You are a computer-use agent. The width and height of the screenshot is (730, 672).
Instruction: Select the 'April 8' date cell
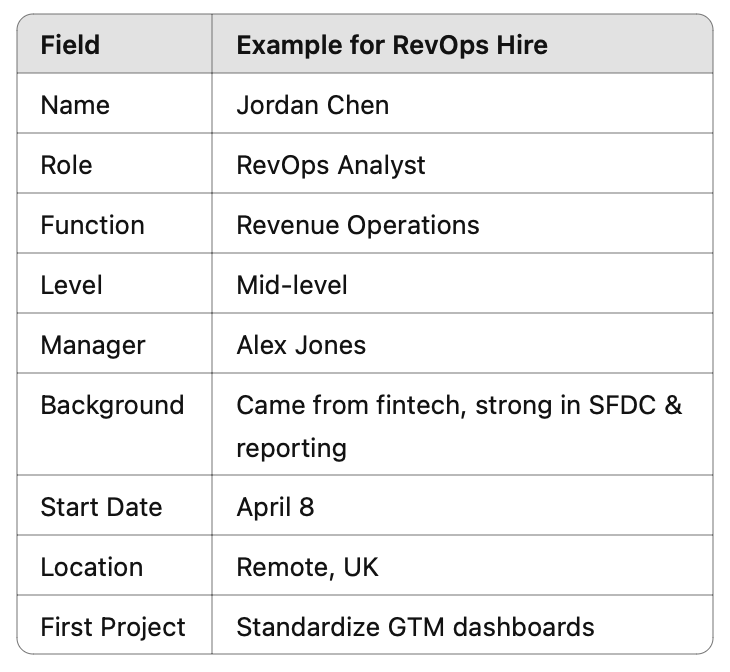(462, 505)
